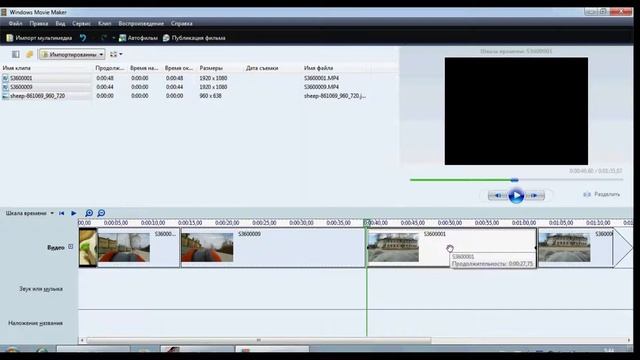Image resolution: width=640 pixels, height=360 pixels.
Task: Click ruler at 0:00:20,00 mark
Action: (x=227, y=223)
